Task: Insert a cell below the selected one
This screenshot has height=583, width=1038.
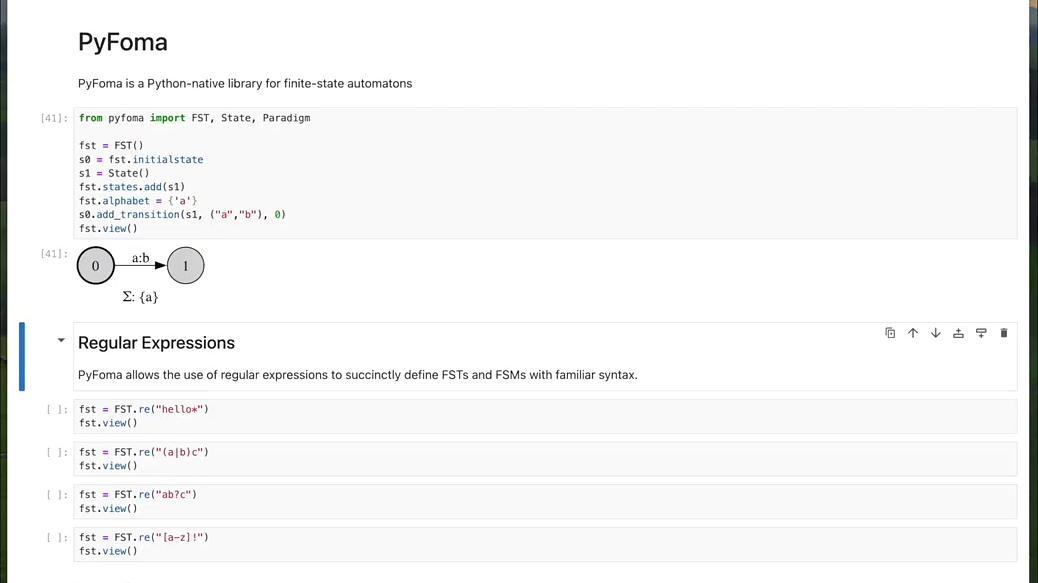Action: [x=981, y=333]
